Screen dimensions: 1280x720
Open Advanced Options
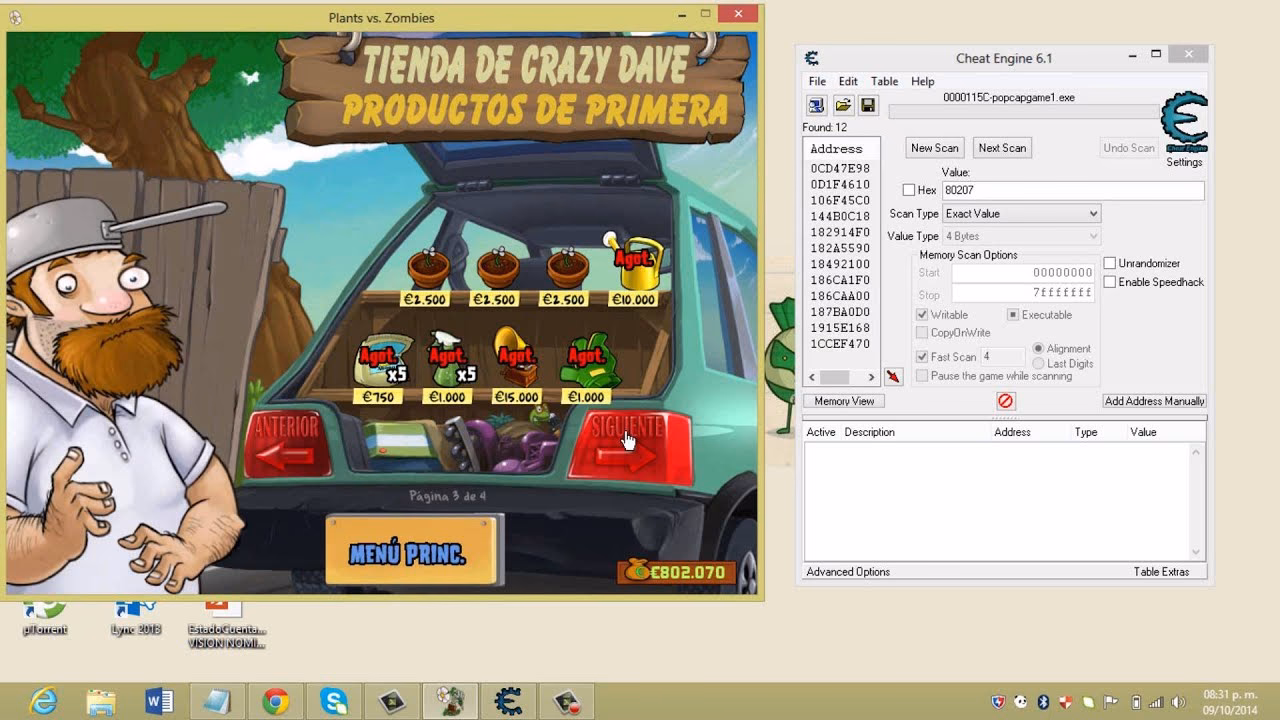pyautogui.click(x=848, y=572)
